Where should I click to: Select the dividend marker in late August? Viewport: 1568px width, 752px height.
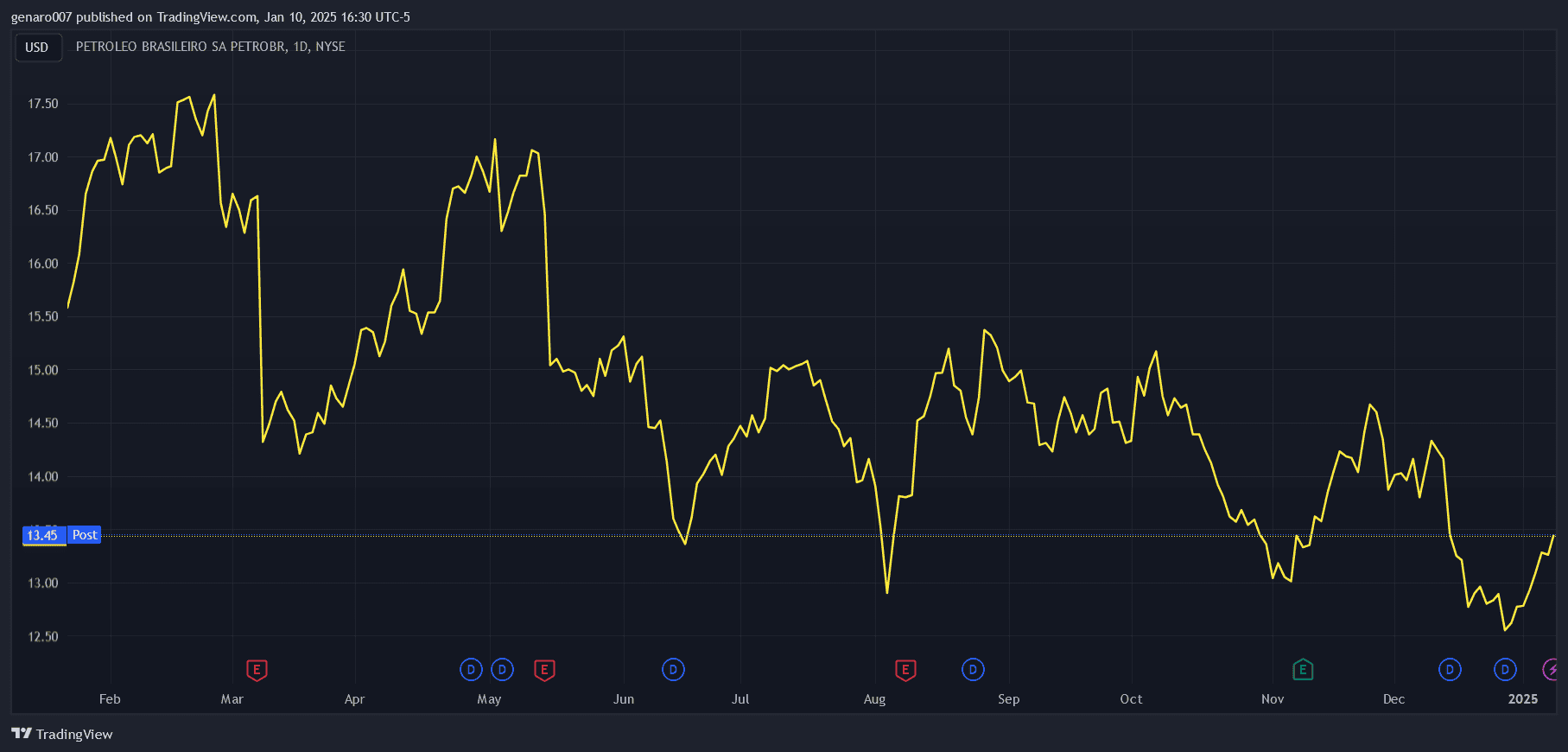click(973, 670)
